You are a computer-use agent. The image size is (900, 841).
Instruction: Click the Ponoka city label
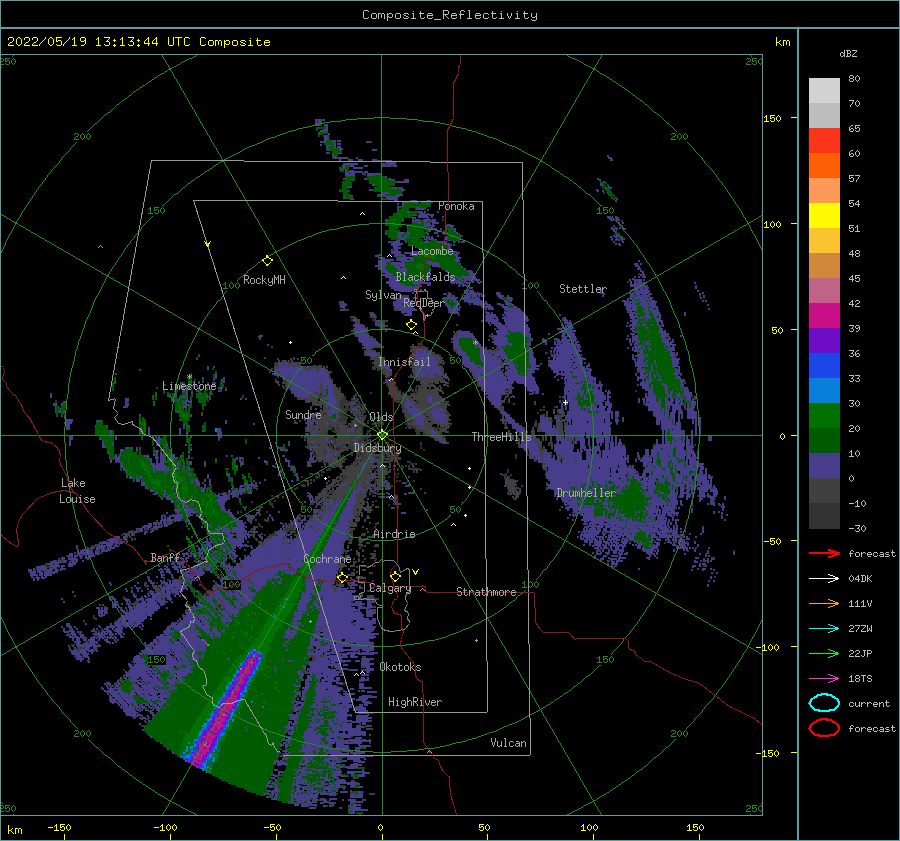(456, 206)
